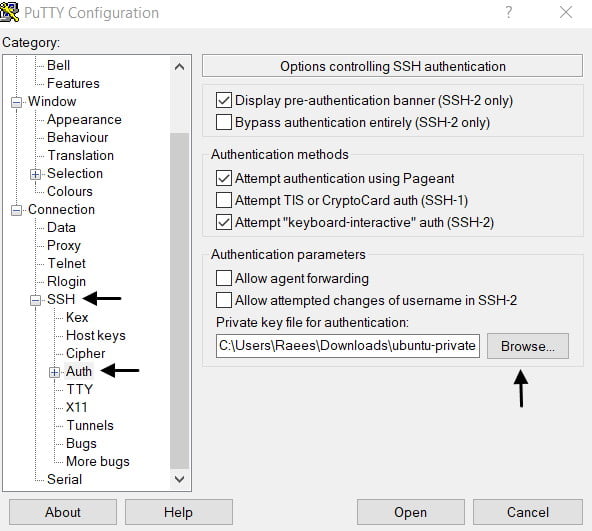592x531 pixels.
Task: Click the category list scroll up arrow
Action: 180,67
